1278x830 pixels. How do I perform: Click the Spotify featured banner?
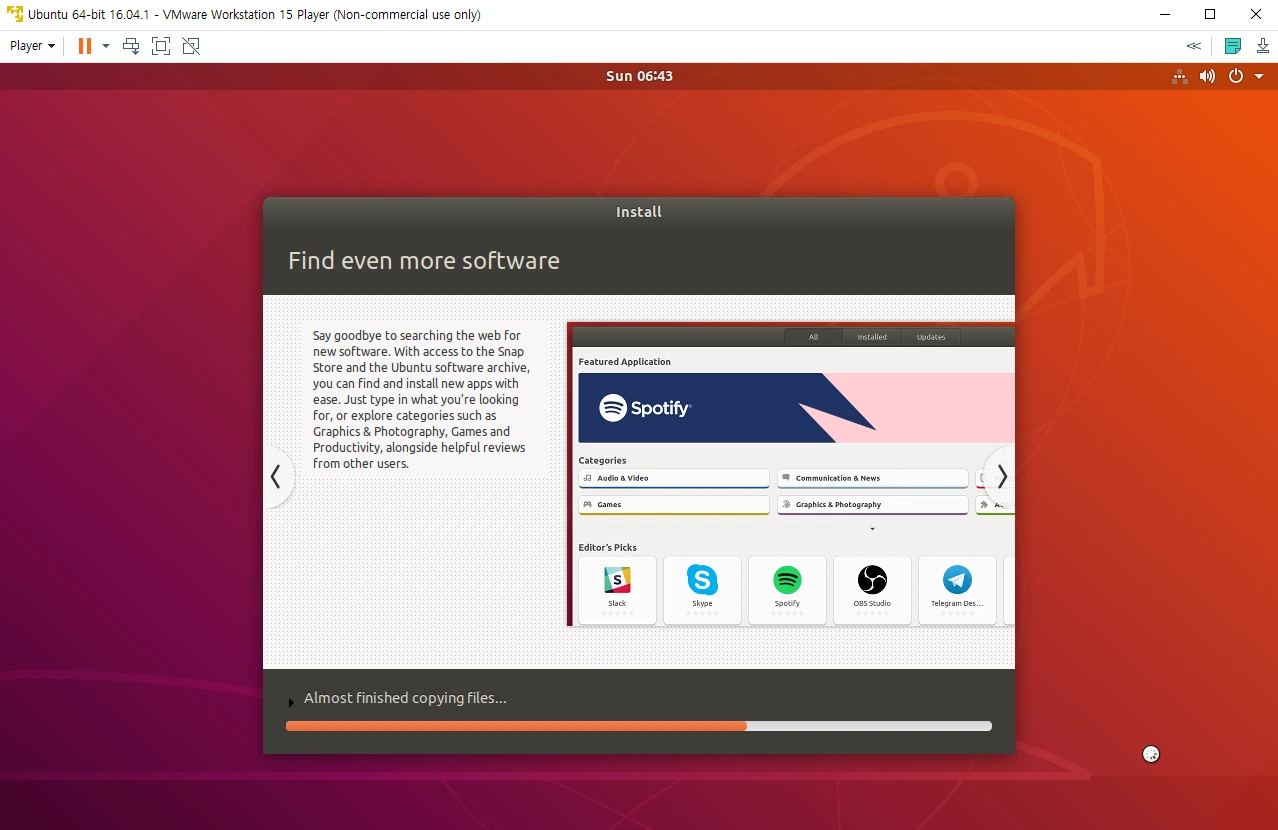pyautogui.click(x=796, y=408)
